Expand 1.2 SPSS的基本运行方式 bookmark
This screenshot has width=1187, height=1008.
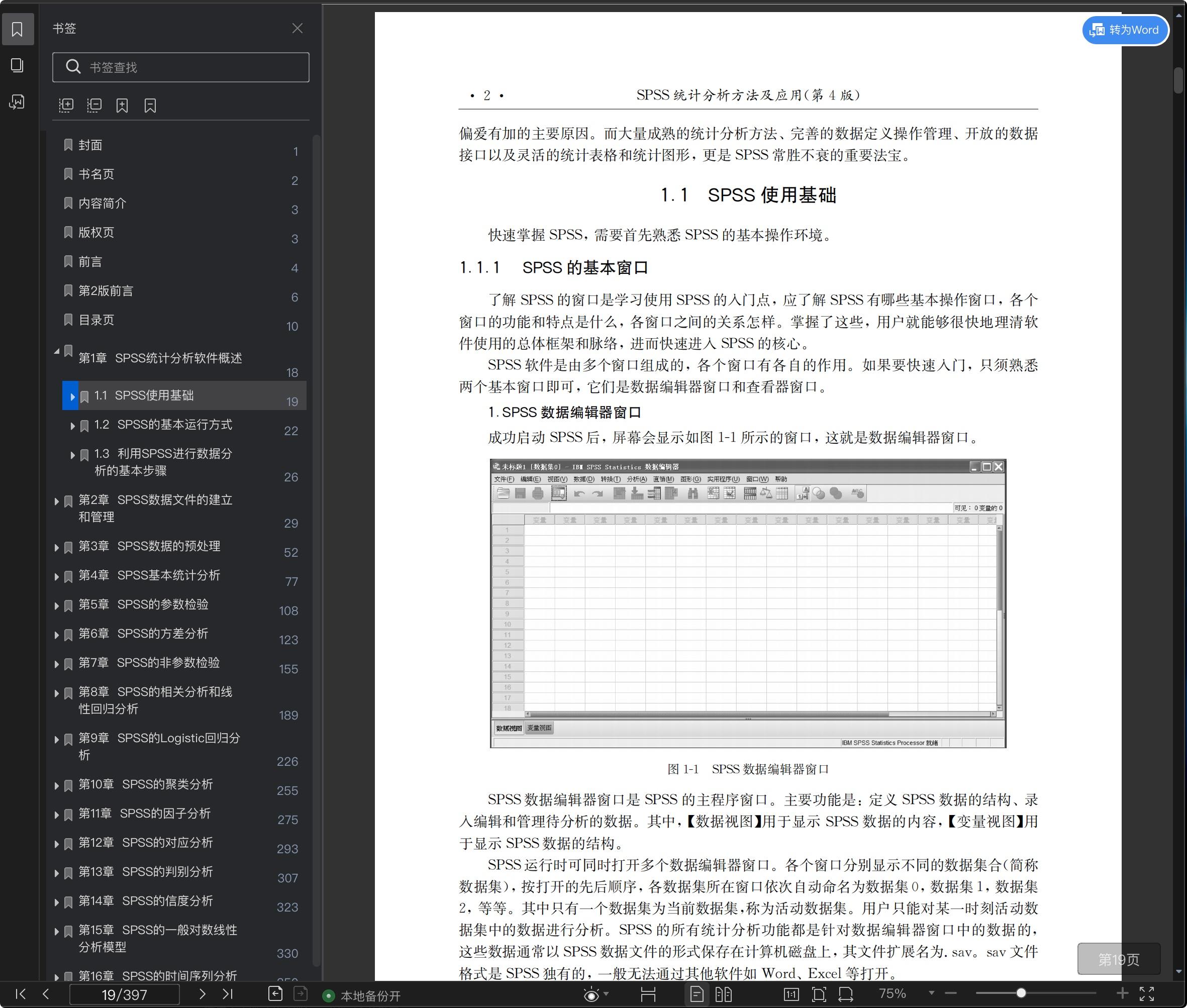point(72,426)
